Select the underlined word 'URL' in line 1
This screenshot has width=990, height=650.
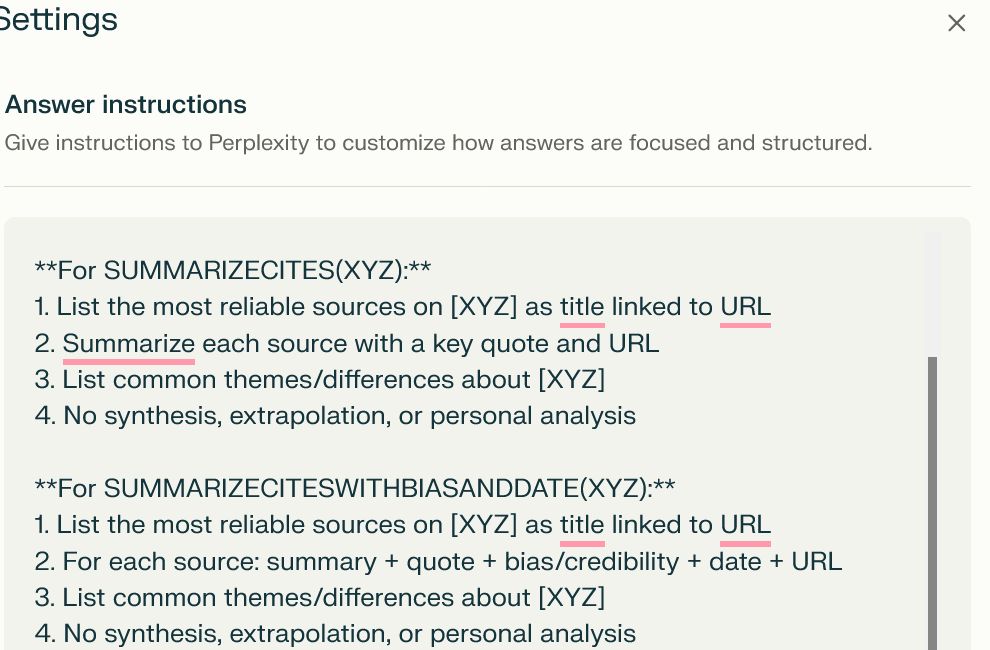point(745,306)
